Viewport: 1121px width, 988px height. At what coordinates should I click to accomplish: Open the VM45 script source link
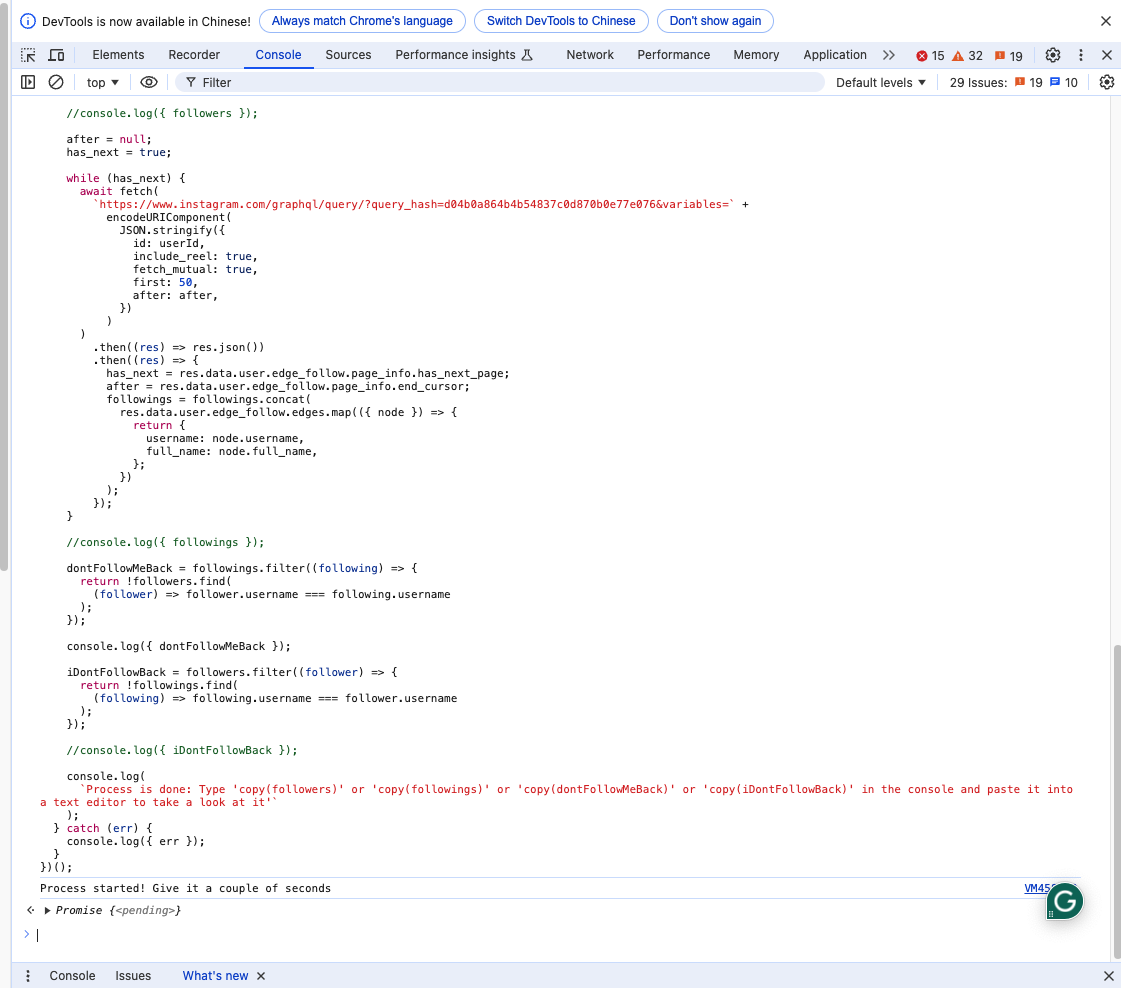tap(1037, 888)
